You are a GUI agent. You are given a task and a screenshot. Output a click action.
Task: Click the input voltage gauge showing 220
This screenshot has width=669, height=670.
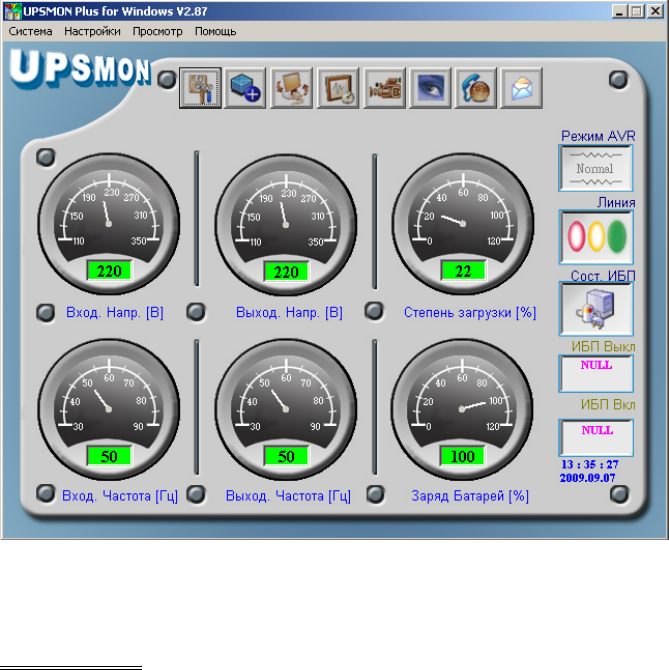[x=109, y=224]
